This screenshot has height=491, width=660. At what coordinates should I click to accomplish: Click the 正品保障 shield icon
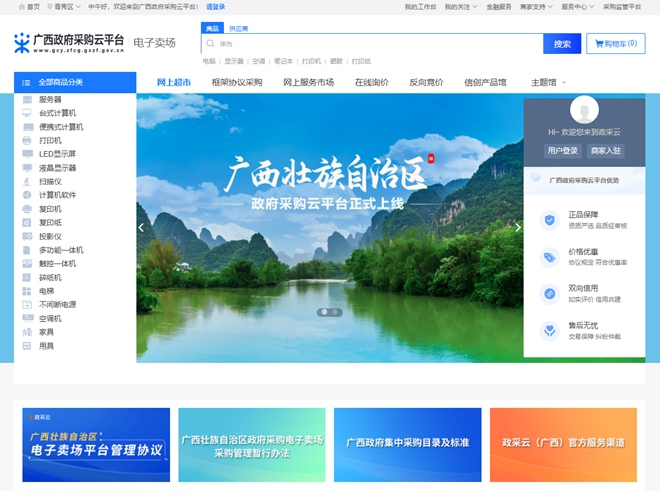coord(549,220)
